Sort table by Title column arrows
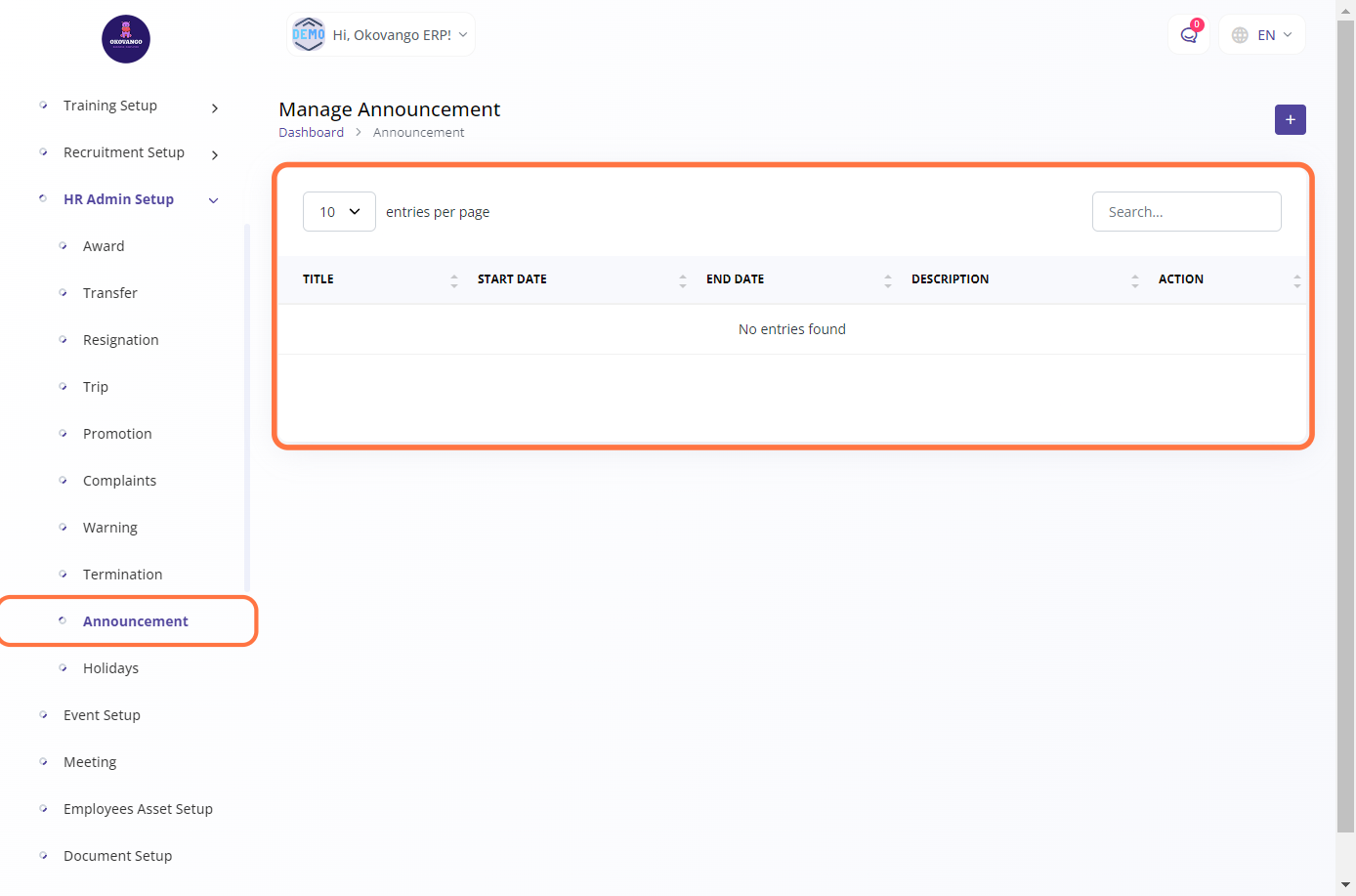The image size is (1356, 896). coord(454,280)
